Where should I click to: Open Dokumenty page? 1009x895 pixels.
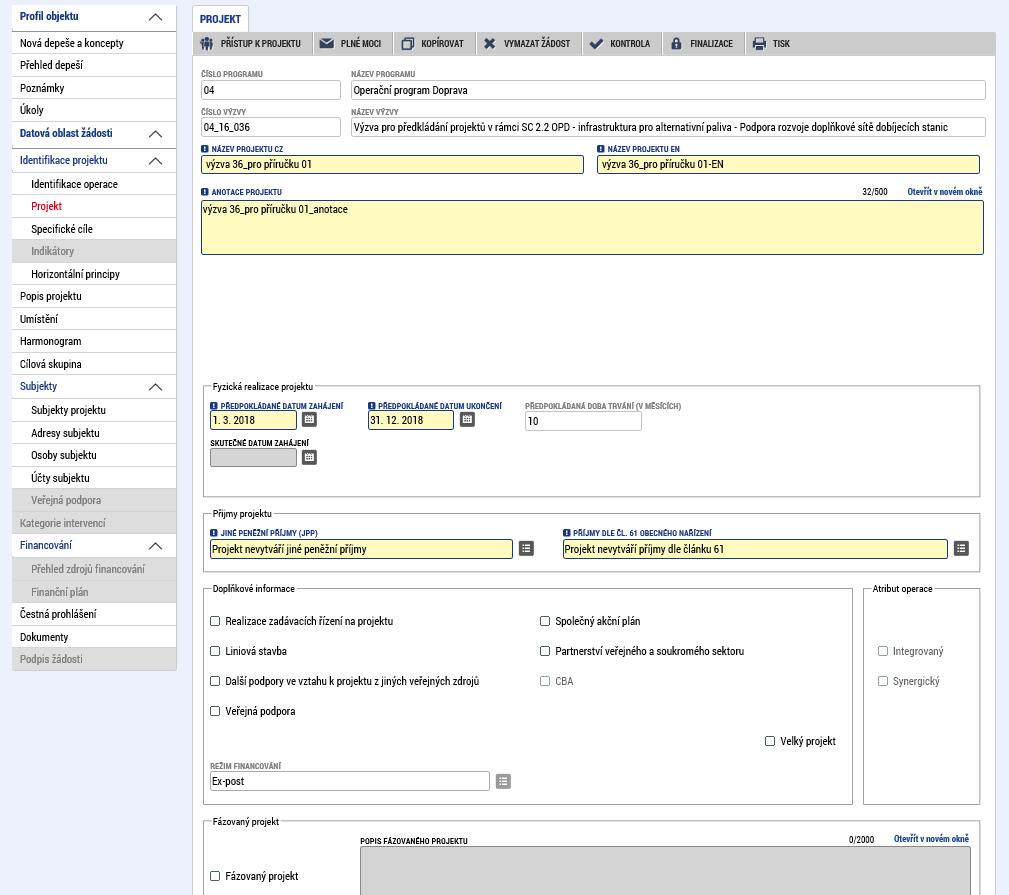click(94, 637)
